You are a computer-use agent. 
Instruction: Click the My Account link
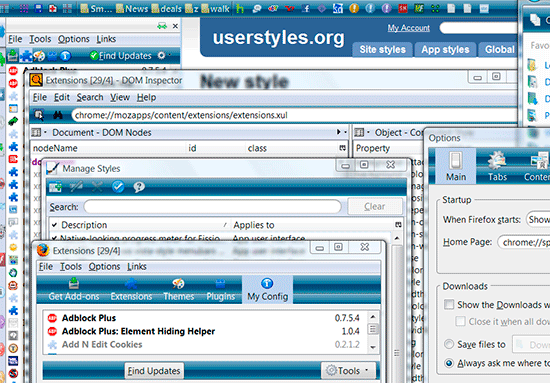[409, 28]
